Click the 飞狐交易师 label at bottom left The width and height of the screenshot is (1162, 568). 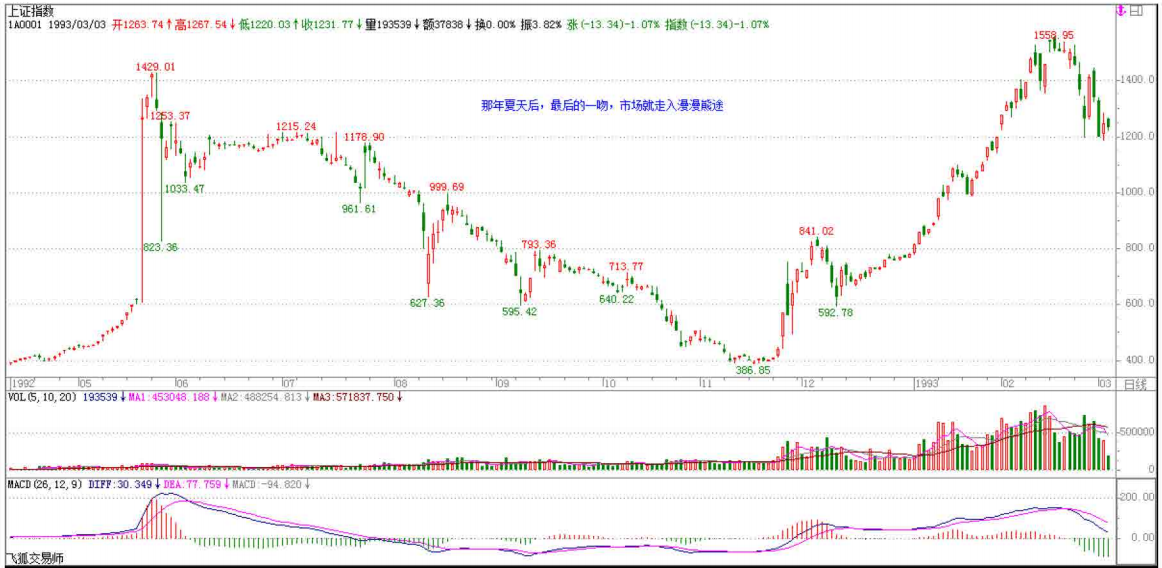(33, 560)
